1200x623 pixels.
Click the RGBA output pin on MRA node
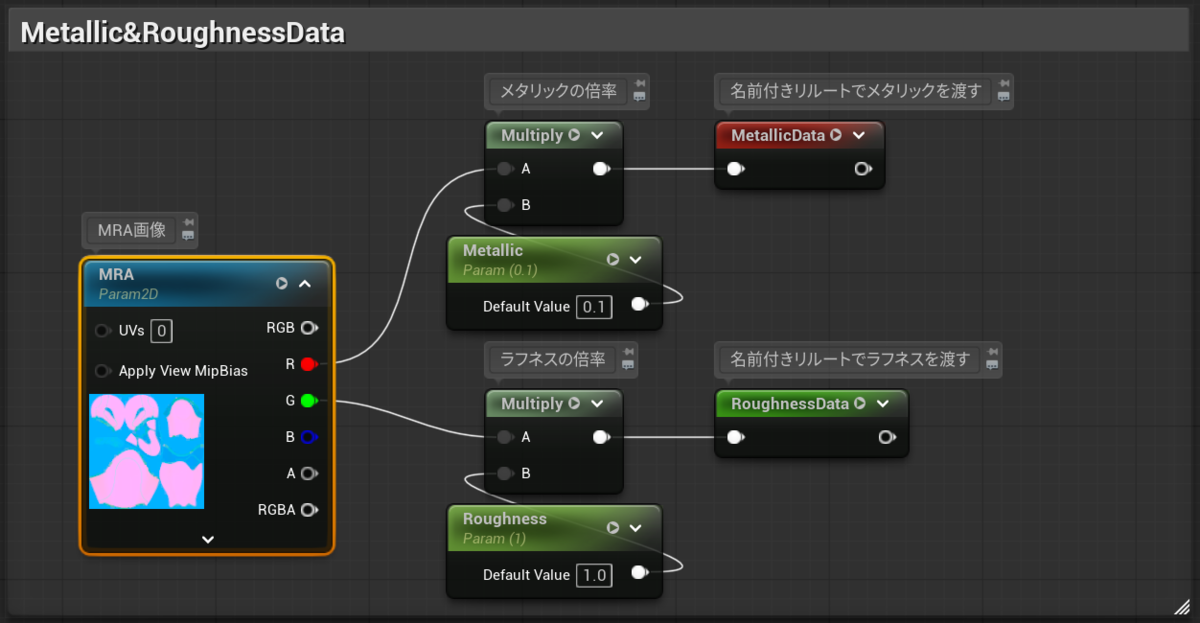pyautogui.click(x=309, y=510)
